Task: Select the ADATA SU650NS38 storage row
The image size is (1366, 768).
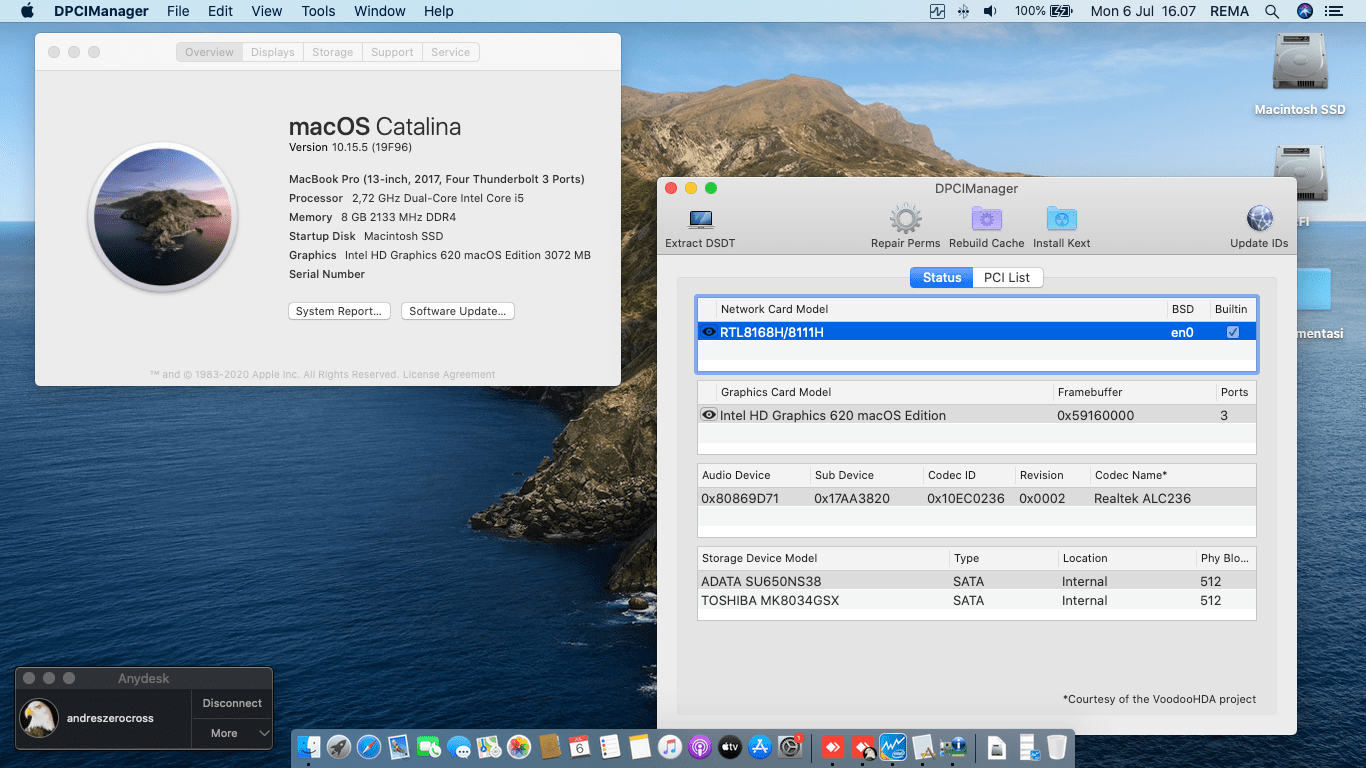Action: coord(977,581)
